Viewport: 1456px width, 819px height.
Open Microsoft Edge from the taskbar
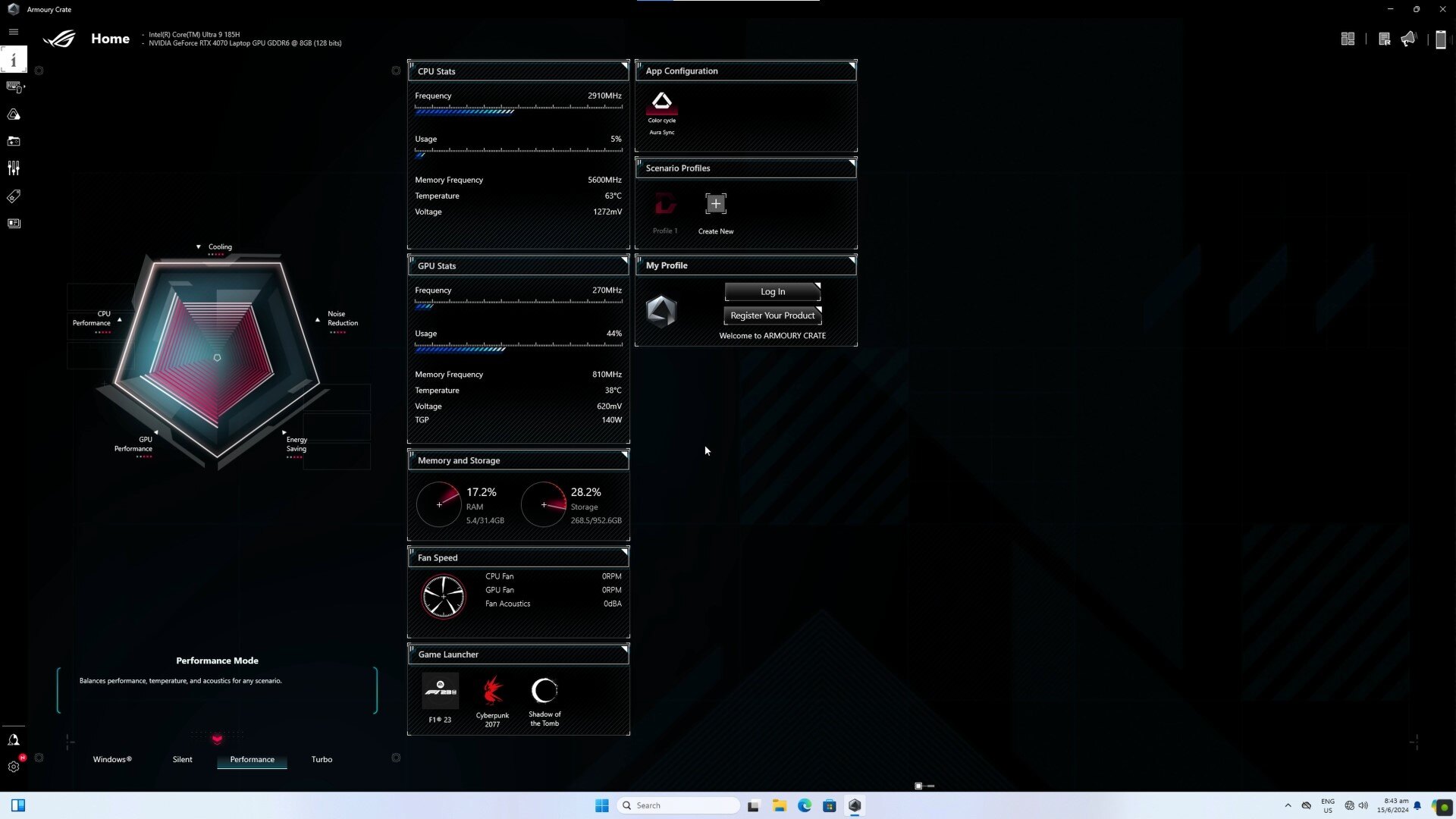[805, 805]
